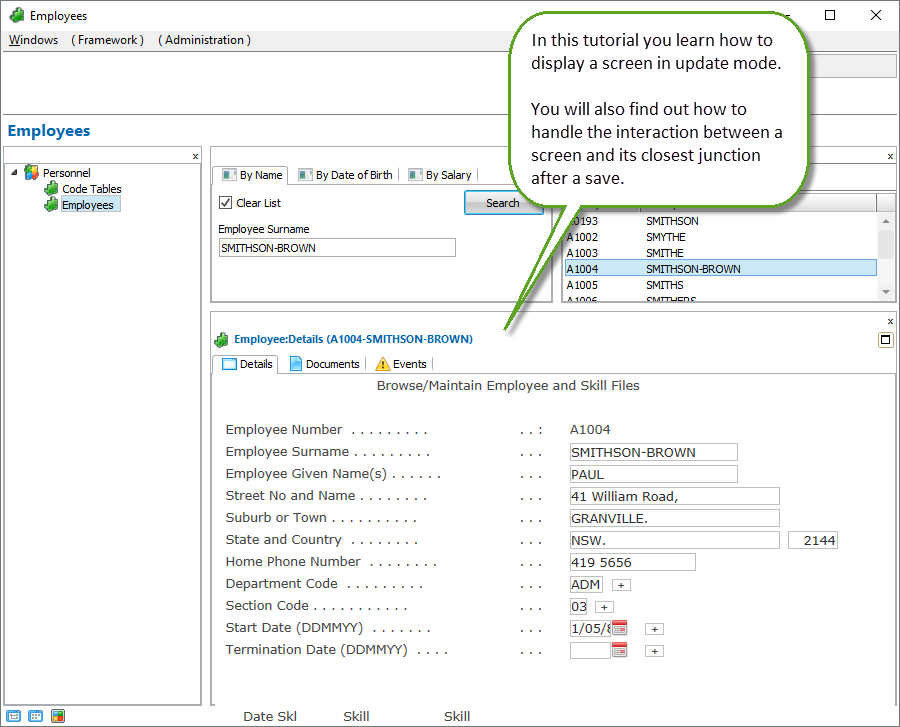The image size is (900, 727).
Task: Click plus button beside Start Date
Action: tap(654, 629)
